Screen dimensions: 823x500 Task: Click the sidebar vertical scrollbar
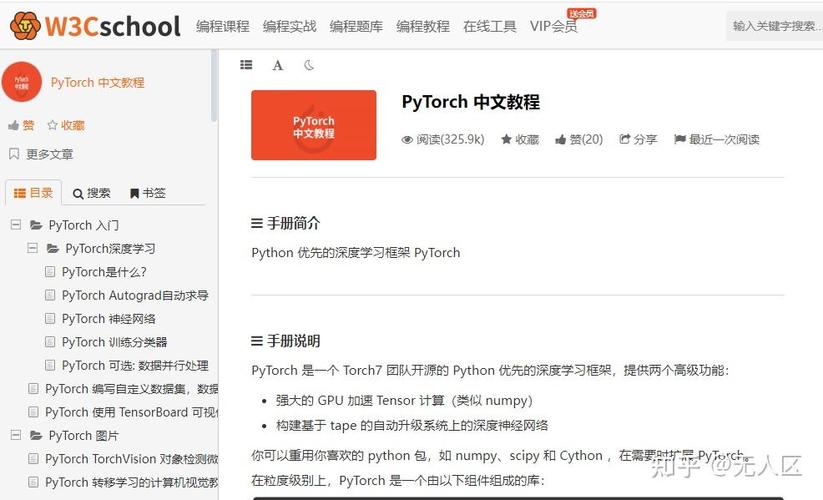point(214,86)
